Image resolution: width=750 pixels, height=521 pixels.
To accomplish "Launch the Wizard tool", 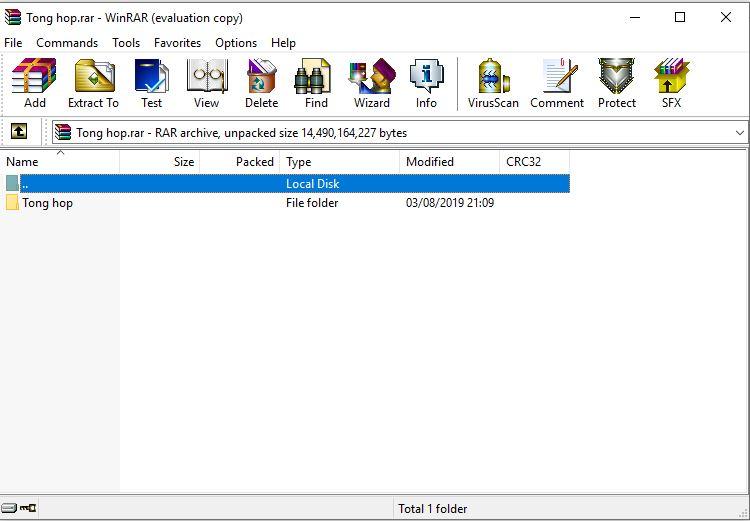I will pos(372,83).
